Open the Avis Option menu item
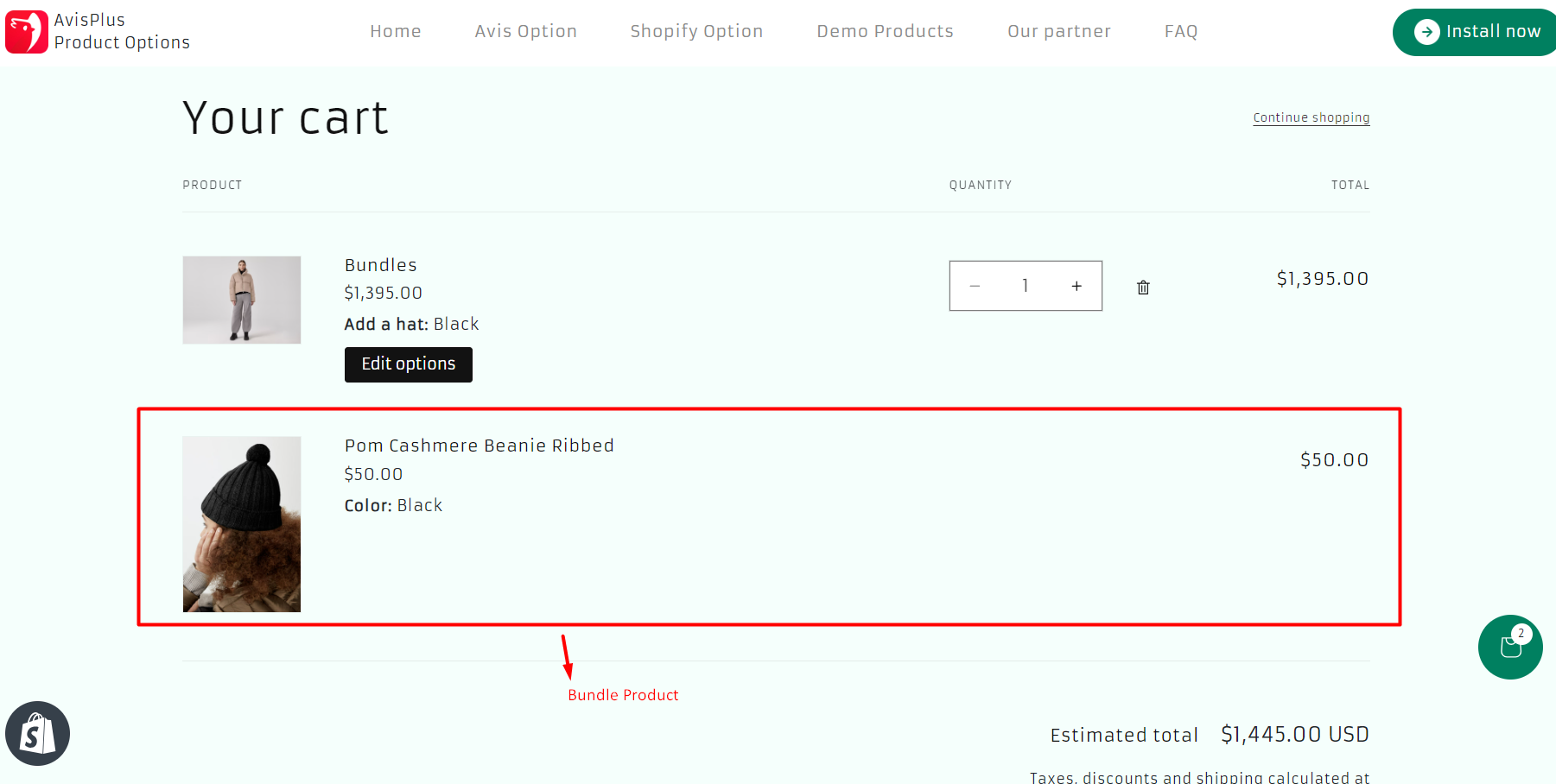The image size is (1556, 784). coord(525,31)
